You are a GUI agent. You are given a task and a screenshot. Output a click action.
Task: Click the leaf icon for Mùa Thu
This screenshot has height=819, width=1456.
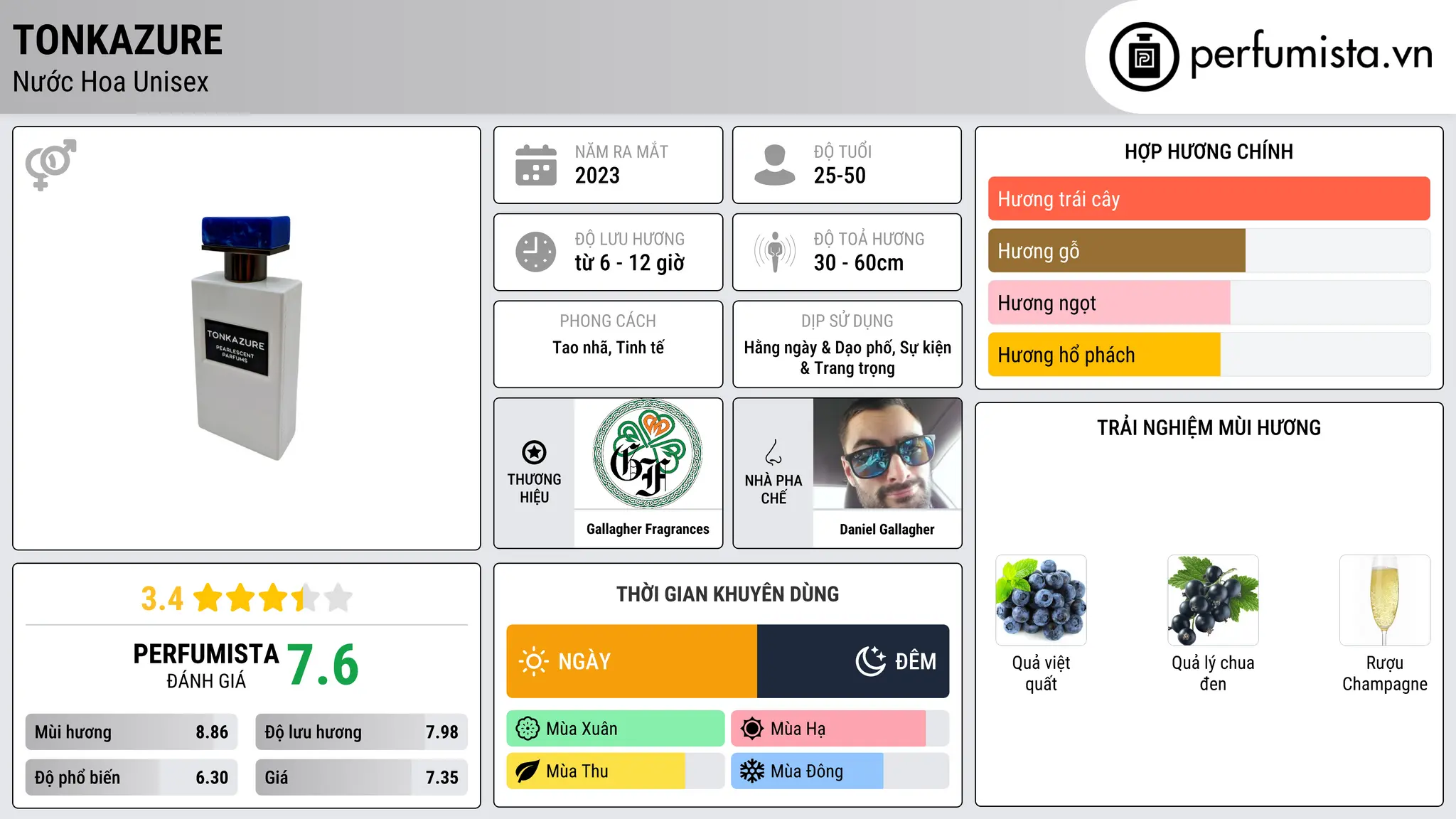pos(528,771)
